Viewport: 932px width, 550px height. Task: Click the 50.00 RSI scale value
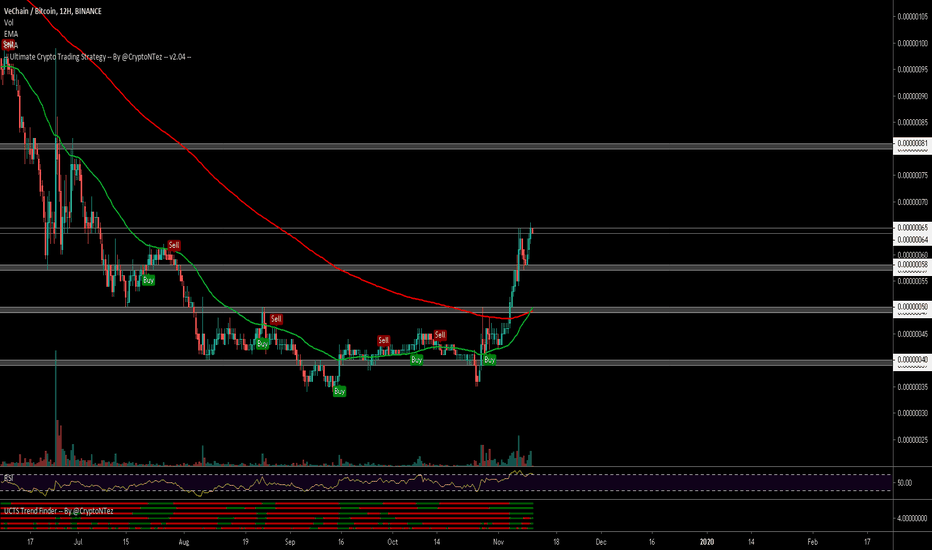click(x=905, y=483)
